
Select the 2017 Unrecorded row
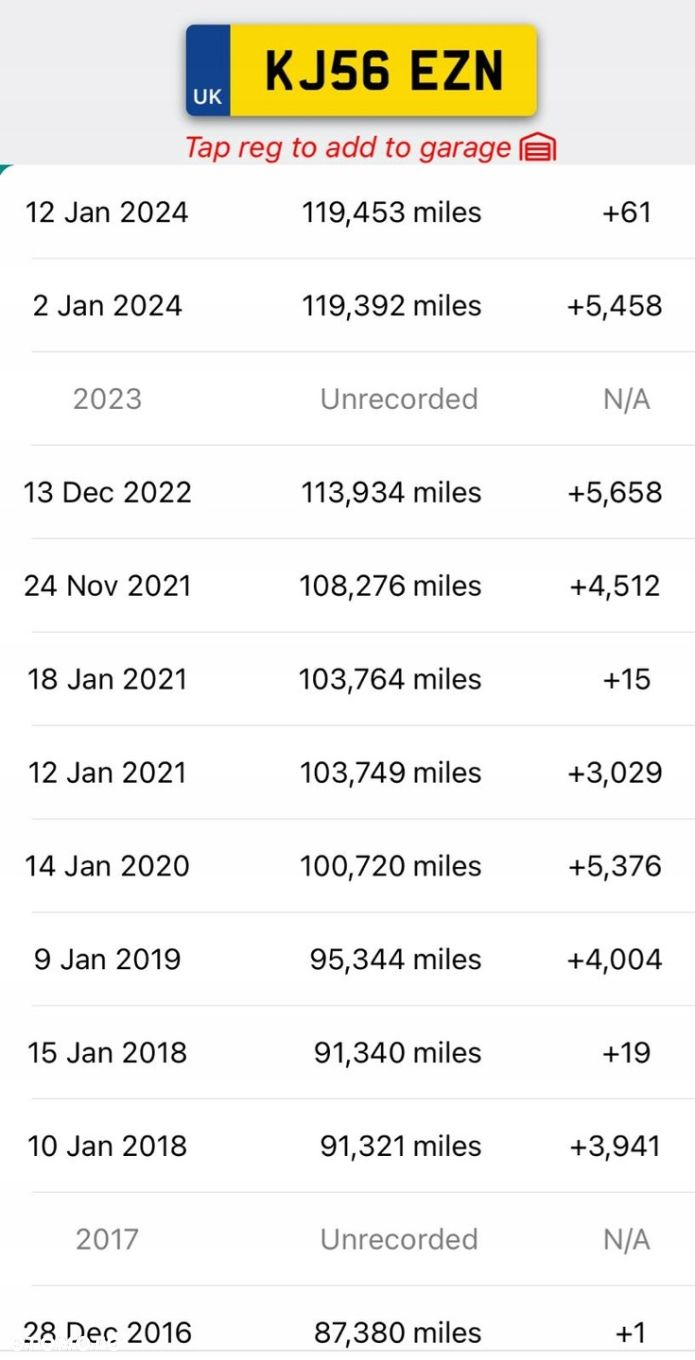pyautogui.click(x=347, y=1239)
